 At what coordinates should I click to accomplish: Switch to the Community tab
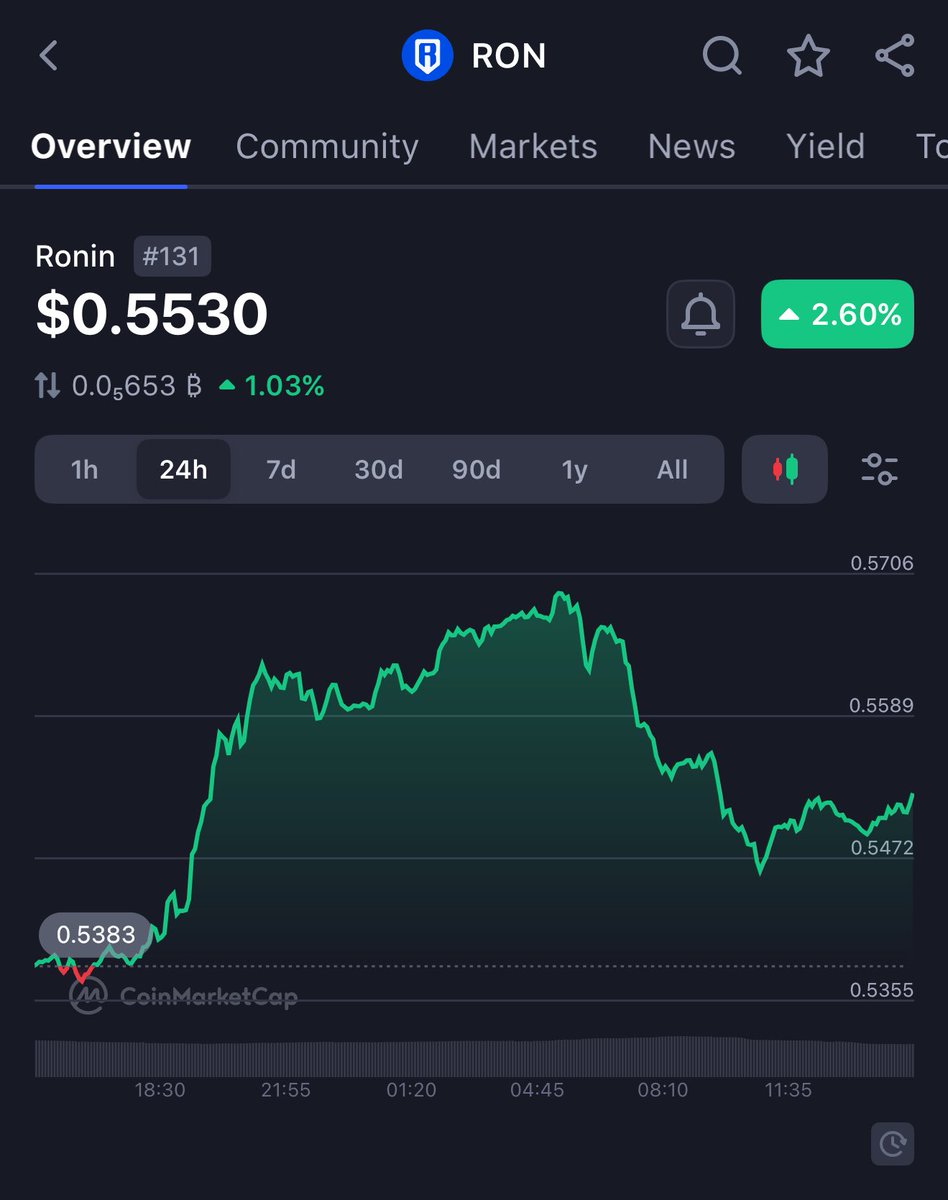pos(327,147)
